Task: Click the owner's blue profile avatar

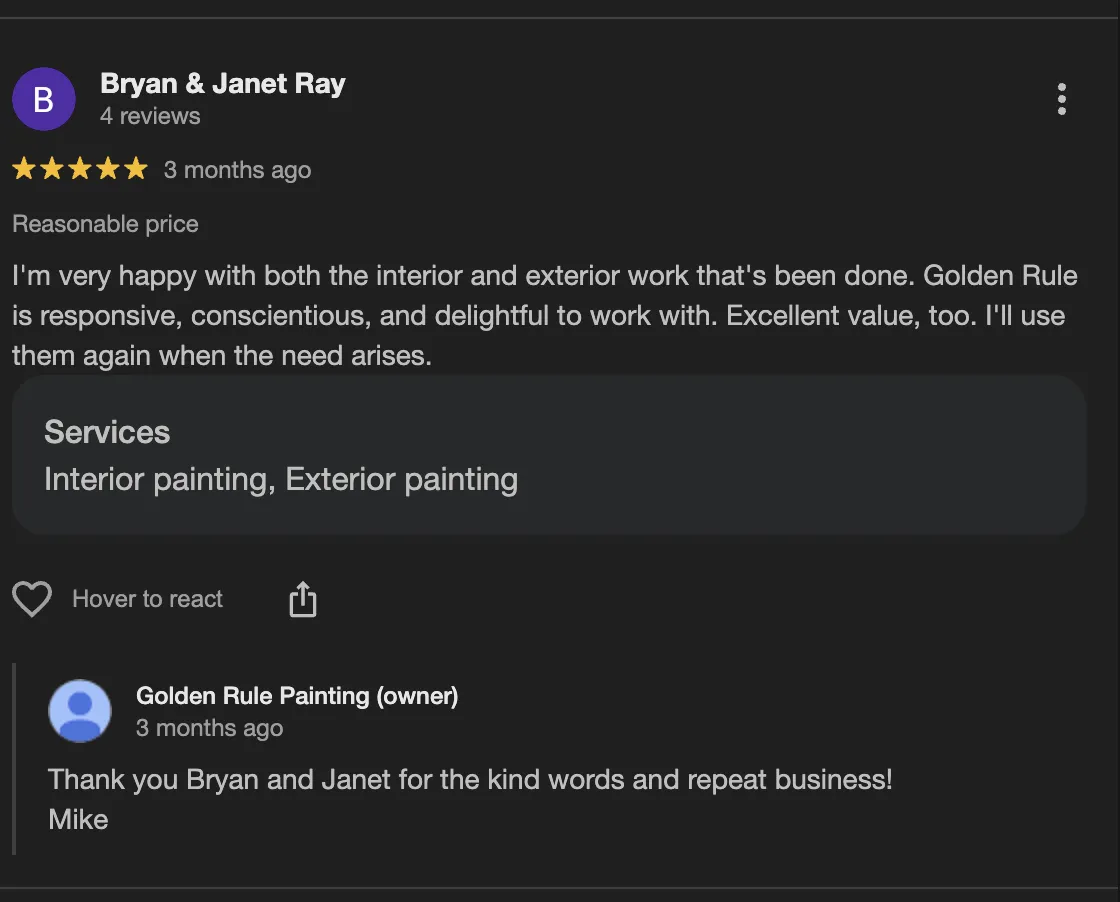Action: pos(80,711)
